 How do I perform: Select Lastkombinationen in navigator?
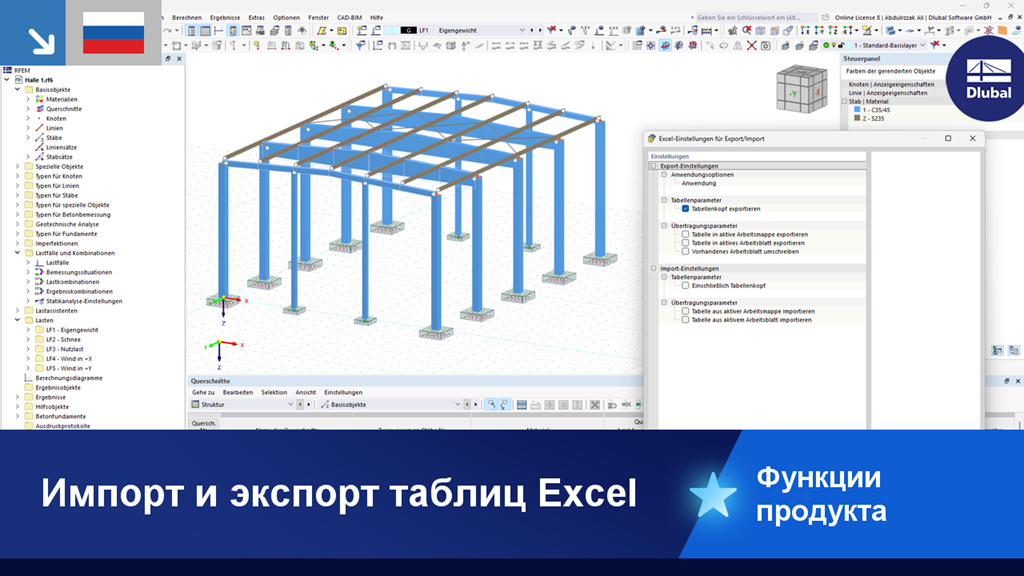(x=72, y=282)
